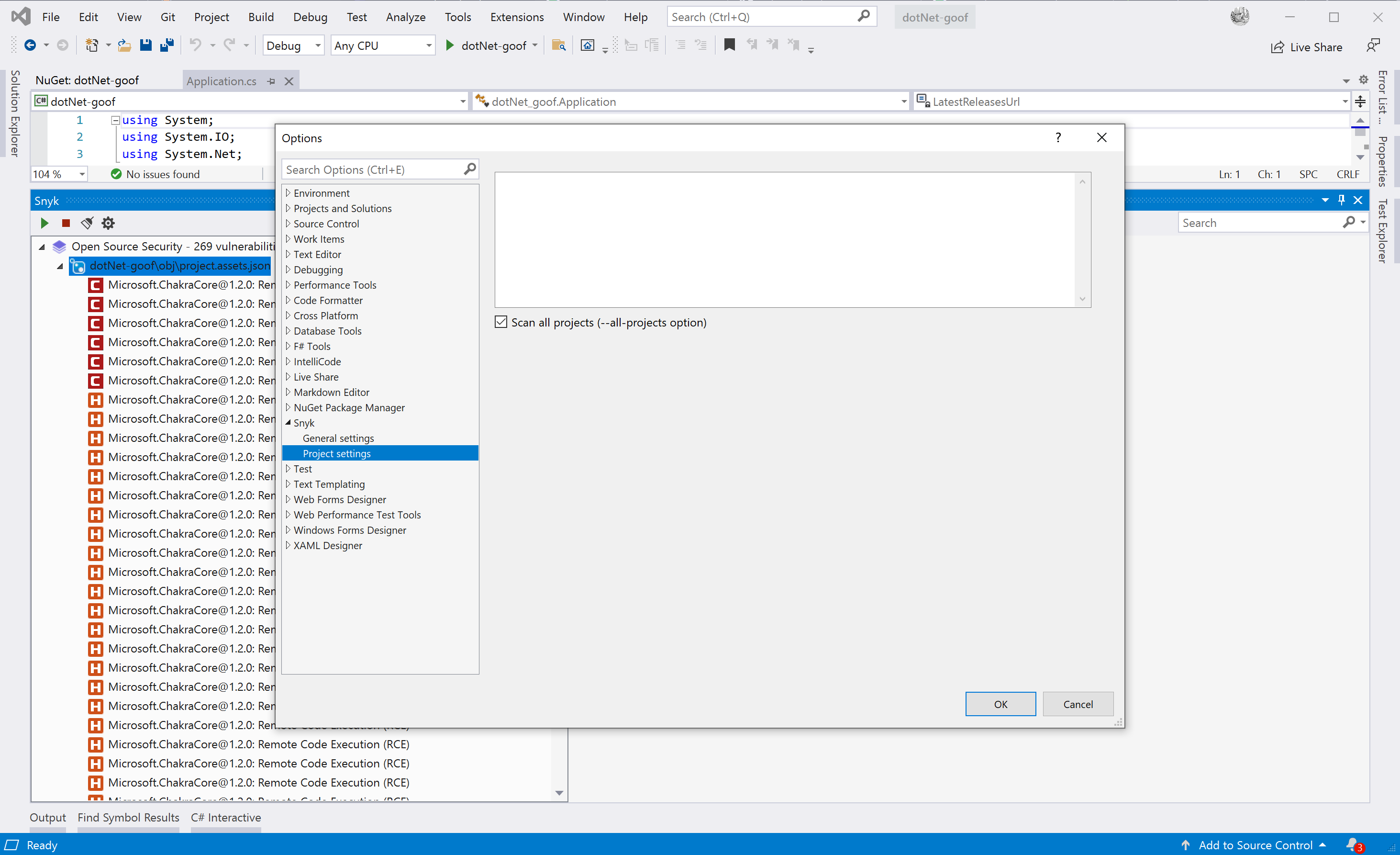Collapse the Snyk options tree node
1400x855 pixels.
288,422
